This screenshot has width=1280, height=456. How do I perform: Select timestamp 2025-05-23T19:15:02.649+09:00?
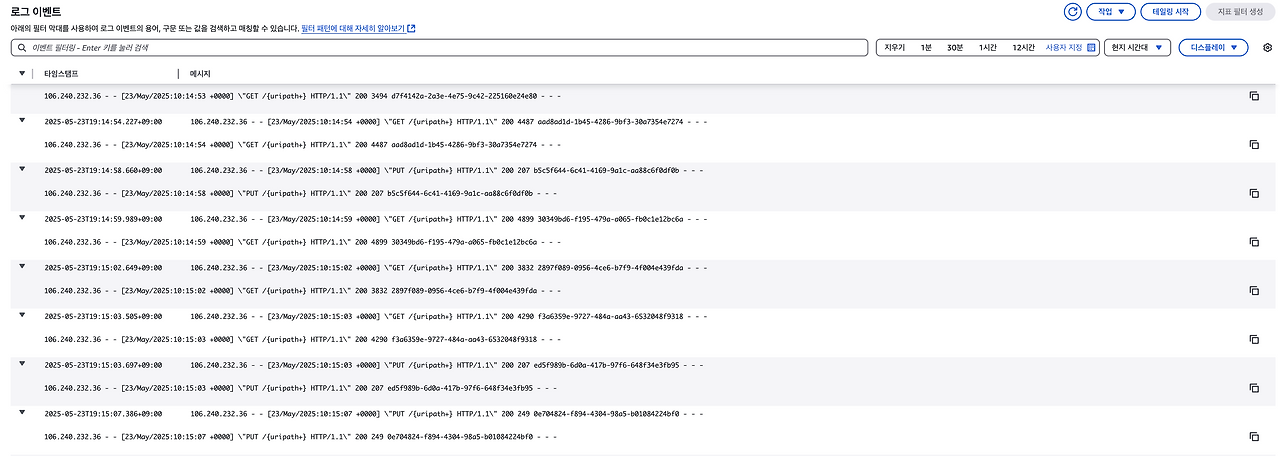pos(103,267)
